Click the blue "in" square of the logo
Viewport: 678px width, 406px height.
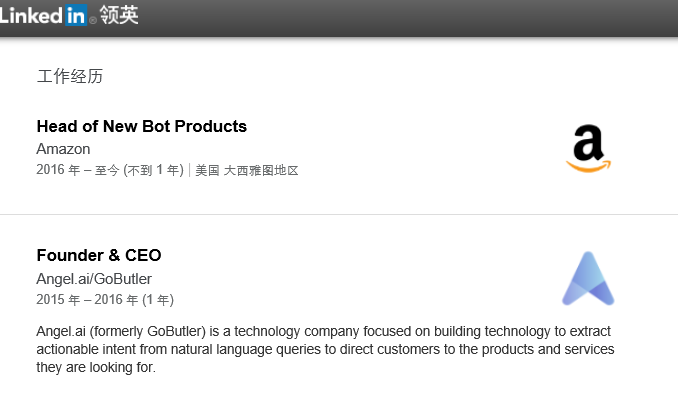(x=76, y=15)
